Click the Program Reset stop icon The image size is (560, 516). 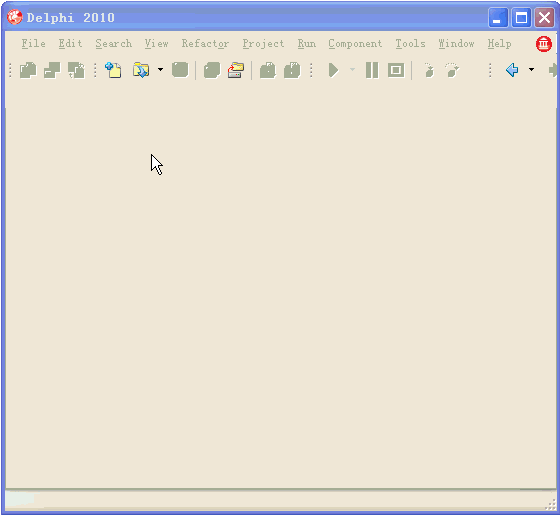396,70
